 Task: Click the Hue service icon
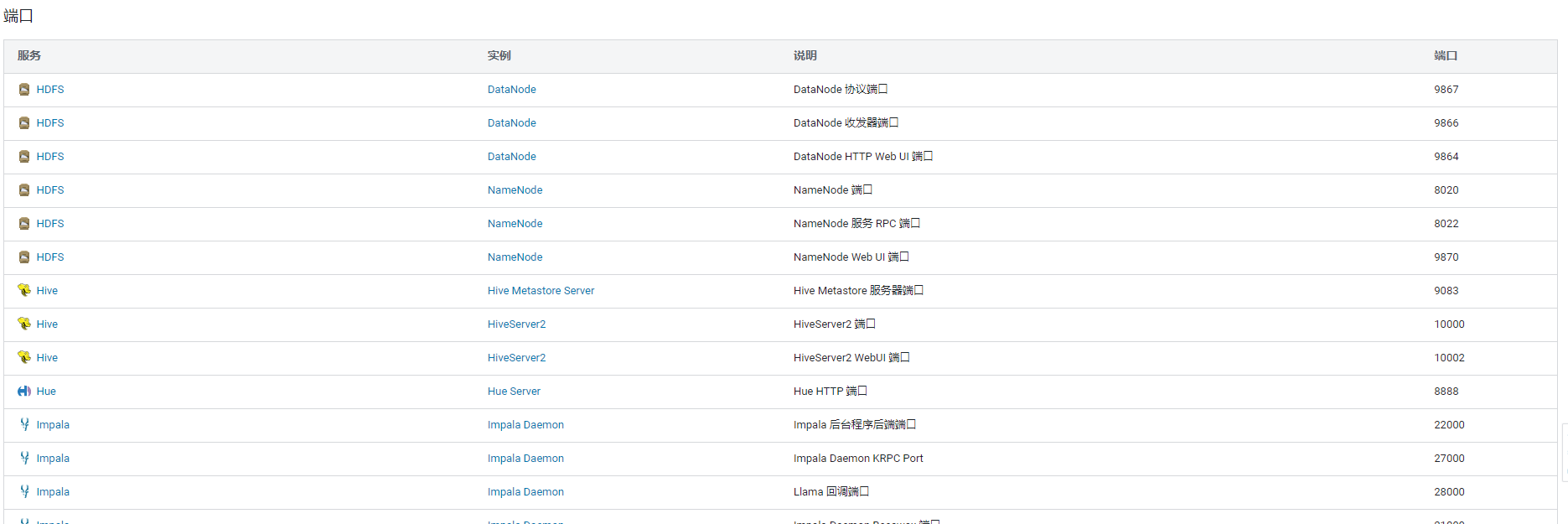point(24,392)
